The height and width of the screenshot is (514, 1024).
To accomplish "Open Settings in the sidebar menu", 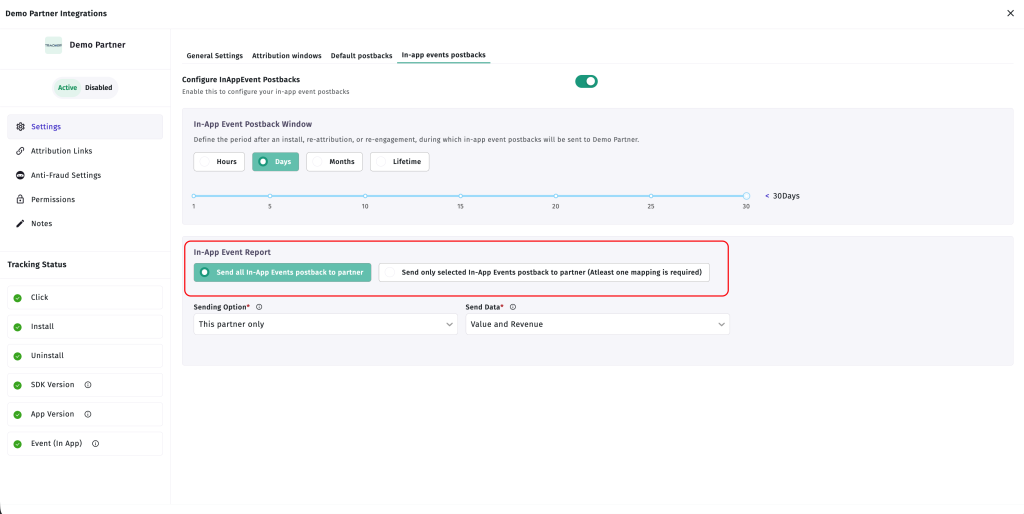I will click(85, 127).
